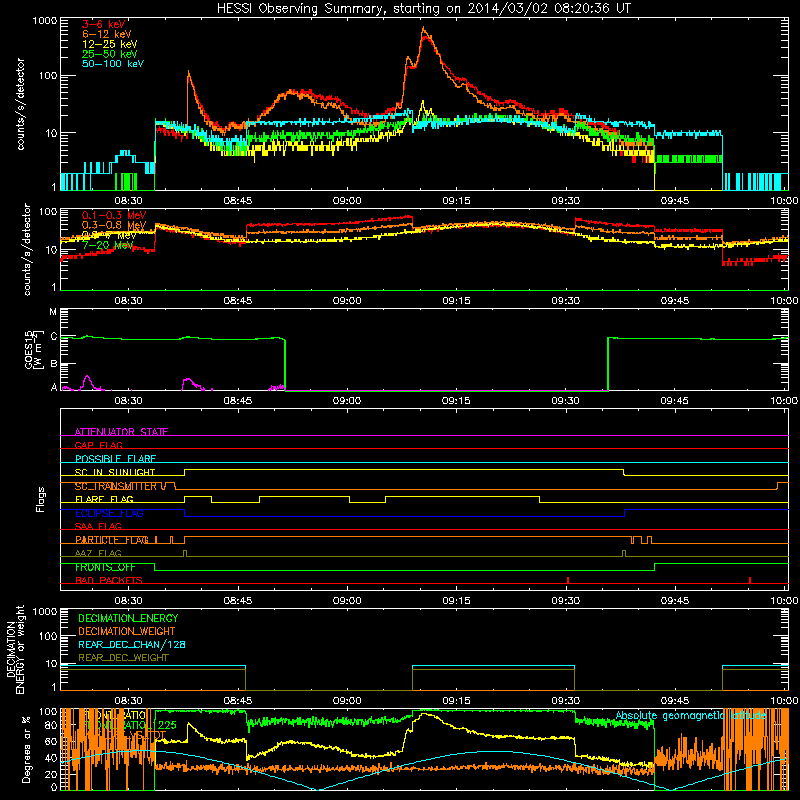Click the 09:15 time label below the Flags panel
The width and height of the screenshot is (800, 800).
[456, 601]
